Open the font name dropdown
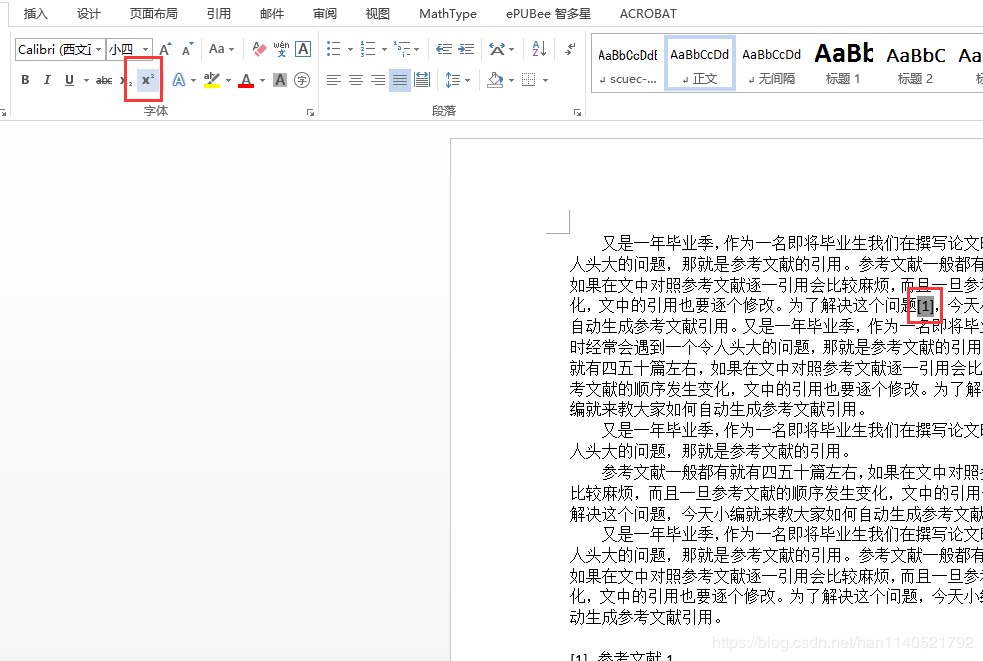This screenshot has height=661, width=983. click(x=98, y=49)
